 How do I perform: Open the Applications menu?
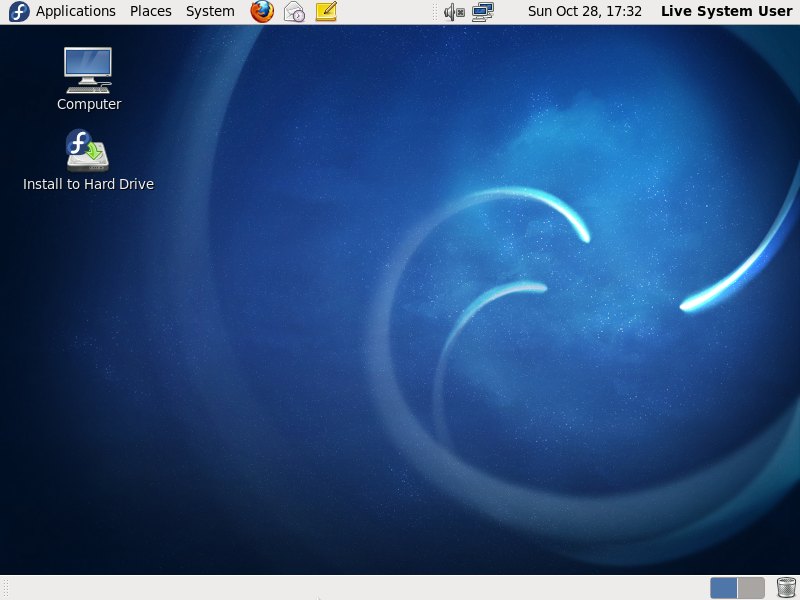pos(76,12)
